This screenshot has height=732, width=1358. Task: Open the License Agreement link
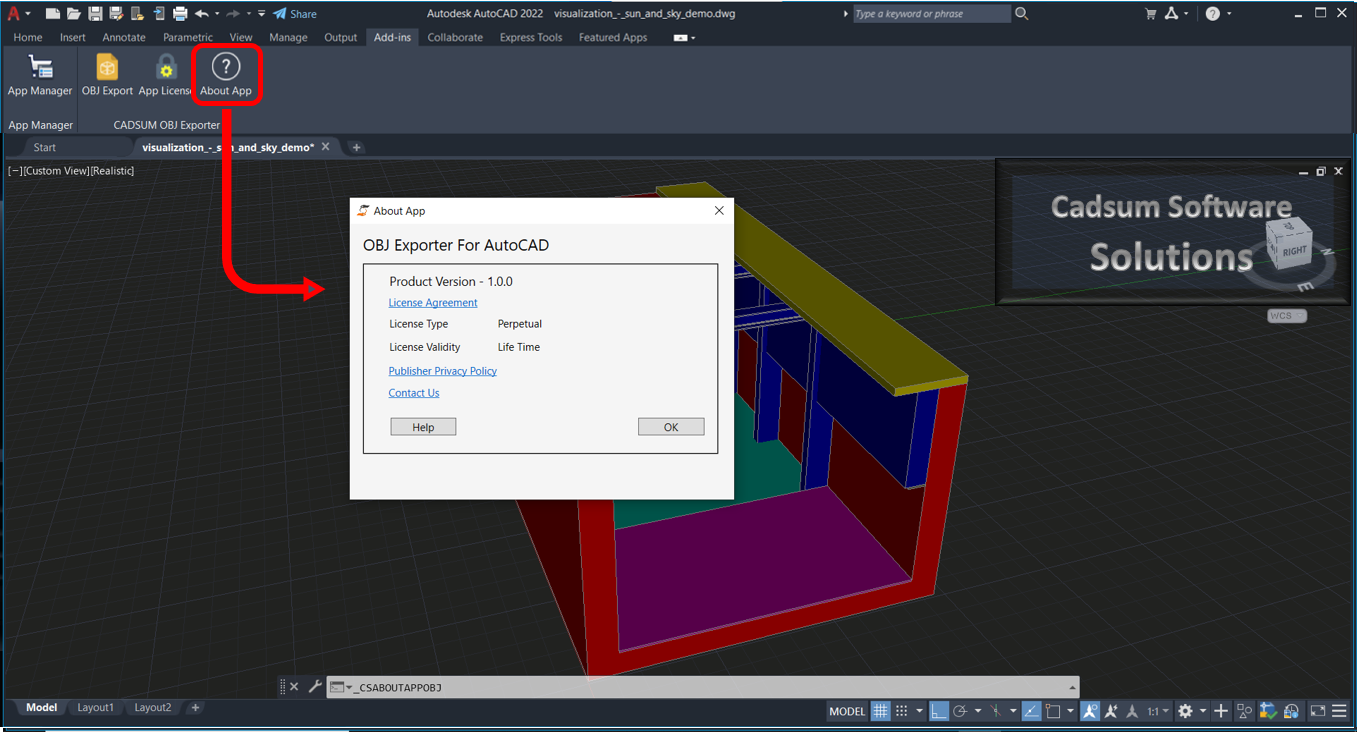point(433,303)
